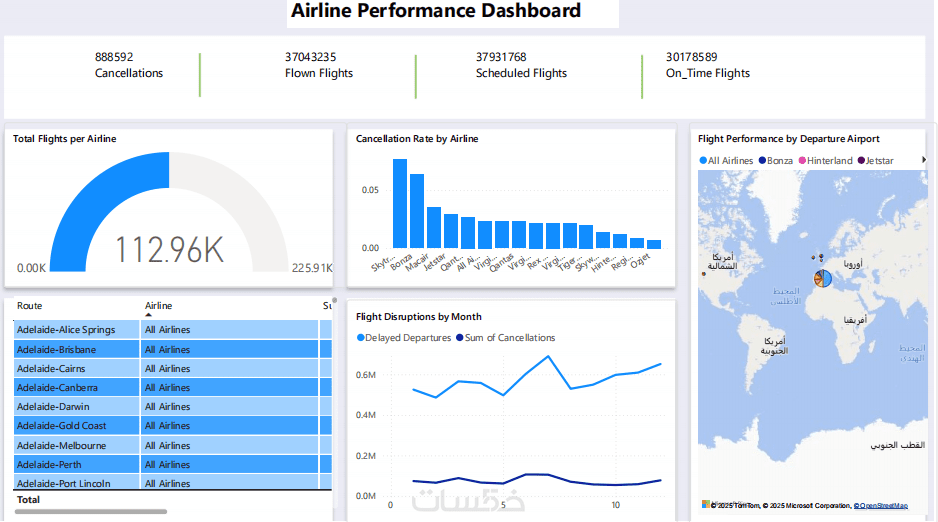The image size is (938, 522).
Task: Click the vertical scroll thumb at the table's top right
Action: (x=334, y=301)
